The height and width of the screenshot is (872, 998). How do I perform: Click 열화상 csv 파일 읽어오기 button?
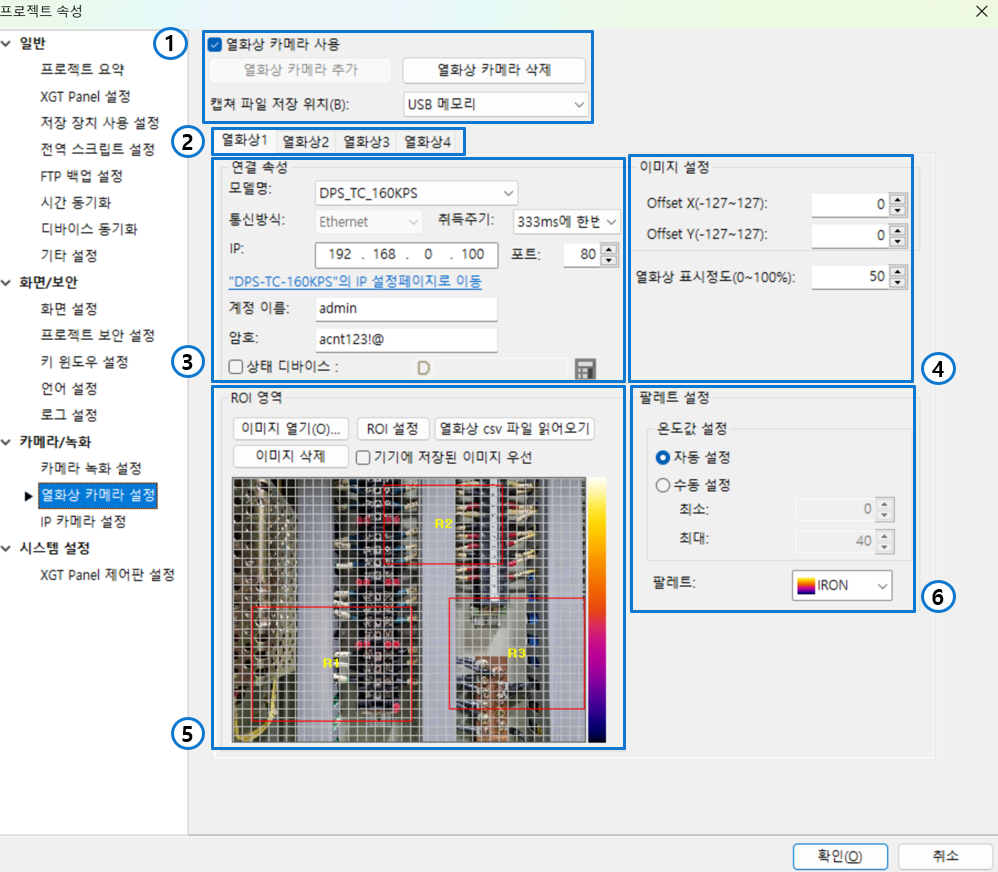point(514,429)
